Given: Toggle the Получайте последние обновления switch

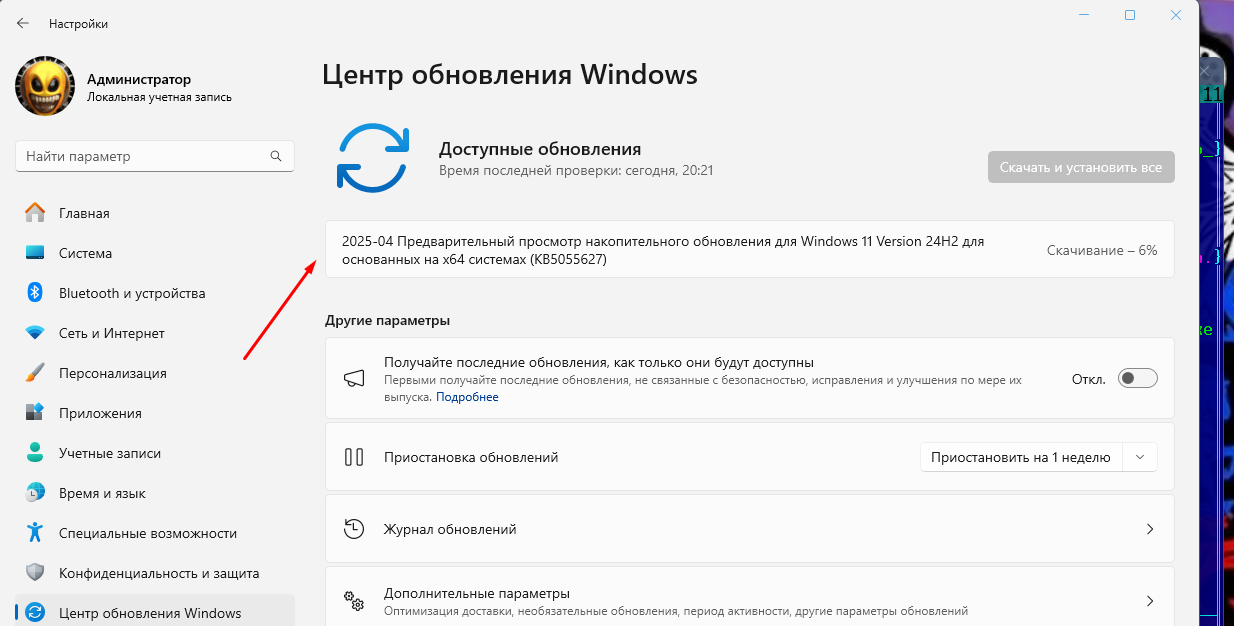Looking at the screenshot, I should point(1138,378).
